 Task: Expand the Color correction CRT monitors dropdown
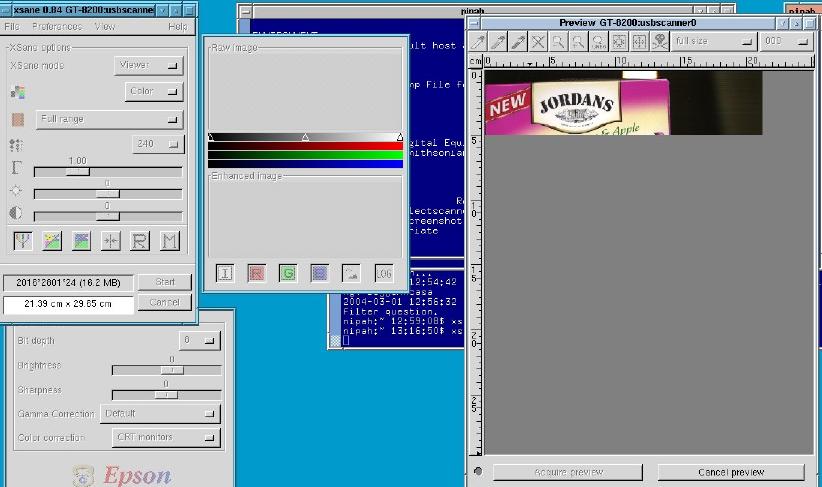pos(160,437)
